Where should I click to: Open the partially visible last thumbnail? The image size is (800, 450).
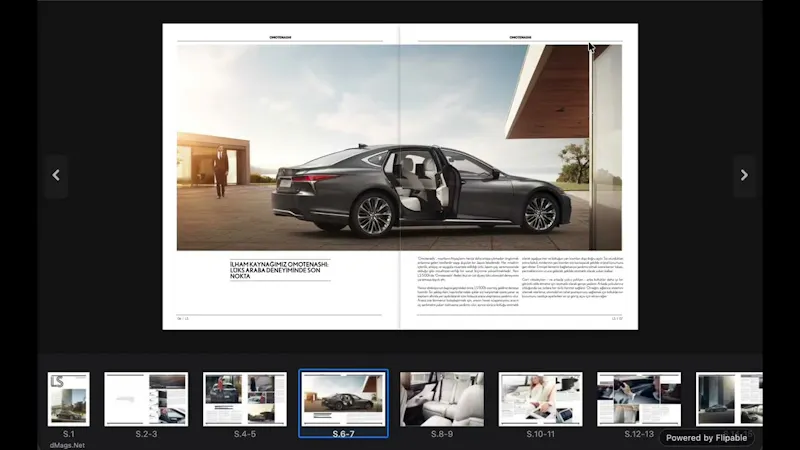tap(729, 399)
